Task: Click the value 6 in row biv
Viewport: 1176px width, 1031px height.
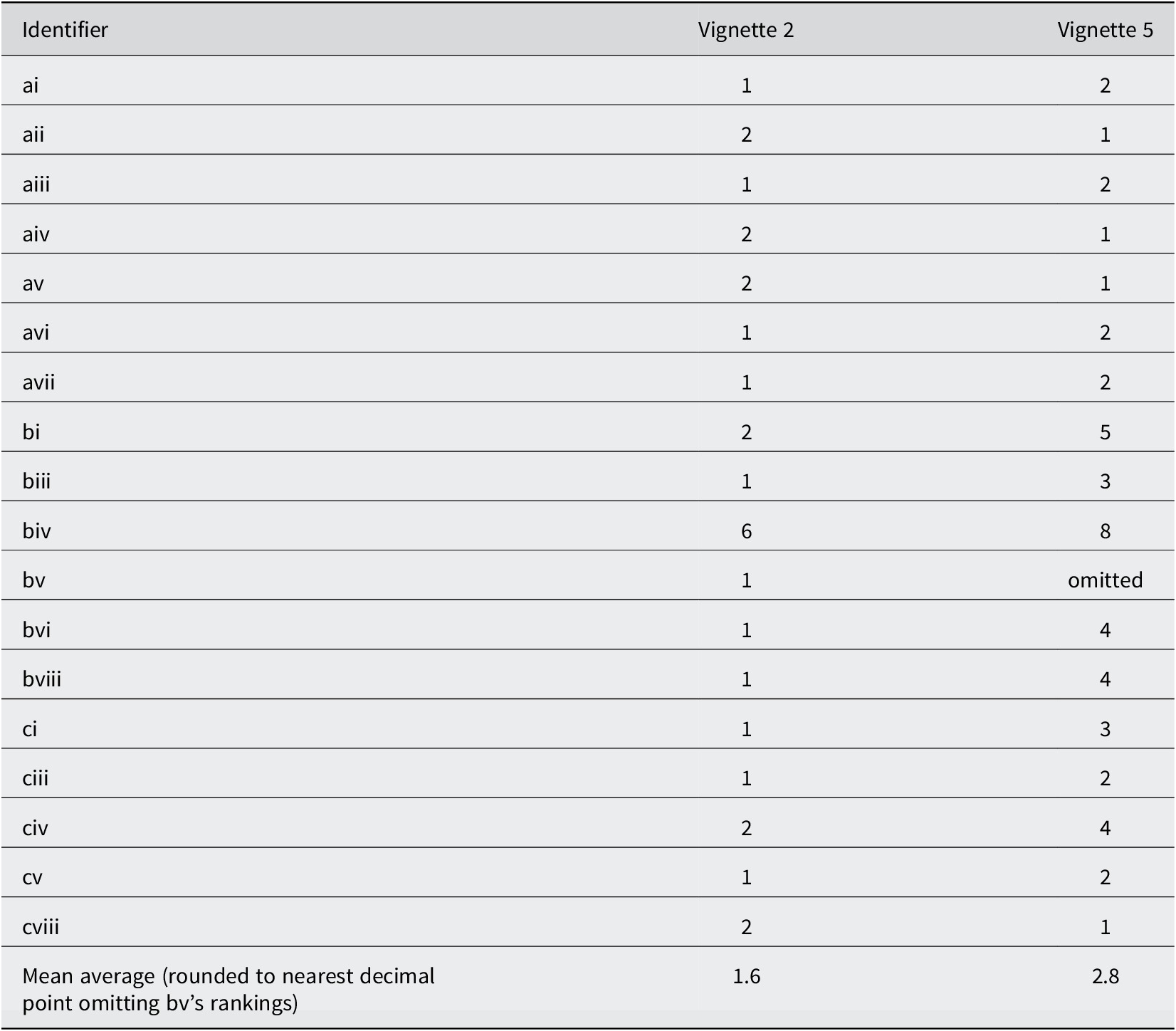Action: (x=746, y=531)
